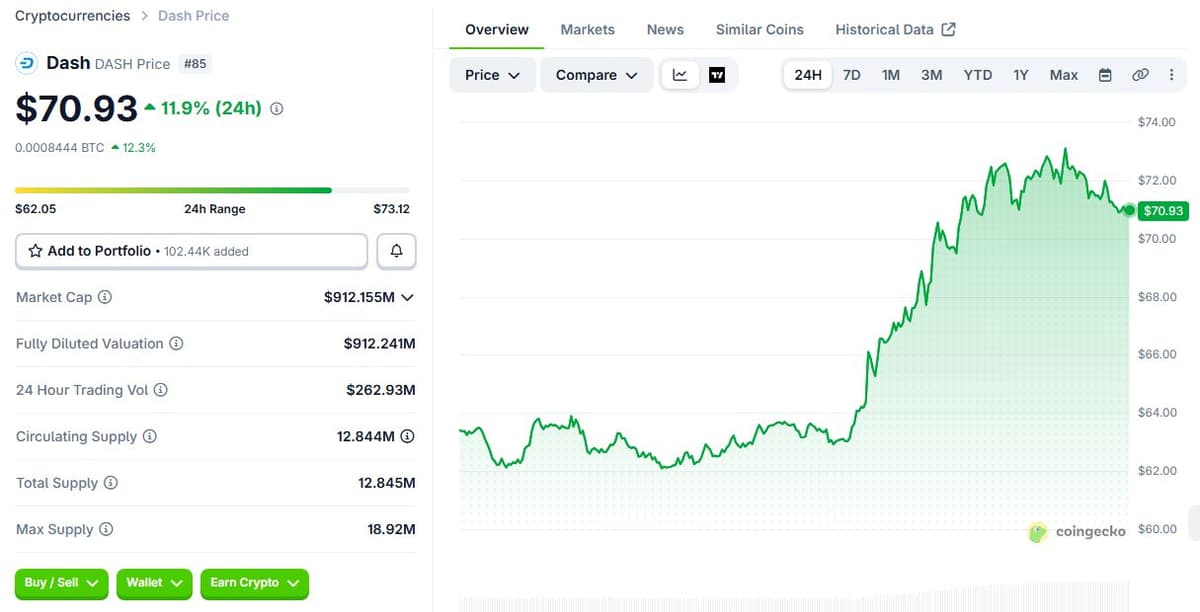This screenshot has width=1200, height=612.
Task: Show Fully Diluted Valuation info tooltip
Action: pyautogui.click(x=176, y=343)
